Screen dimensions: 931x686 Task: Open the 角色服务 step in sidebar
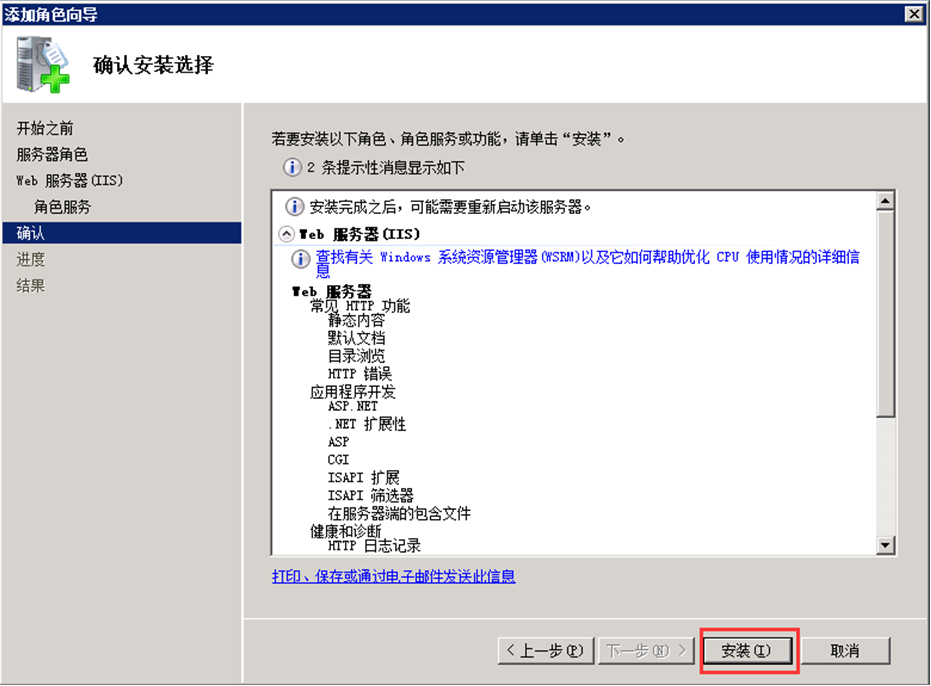click(62, 207)
